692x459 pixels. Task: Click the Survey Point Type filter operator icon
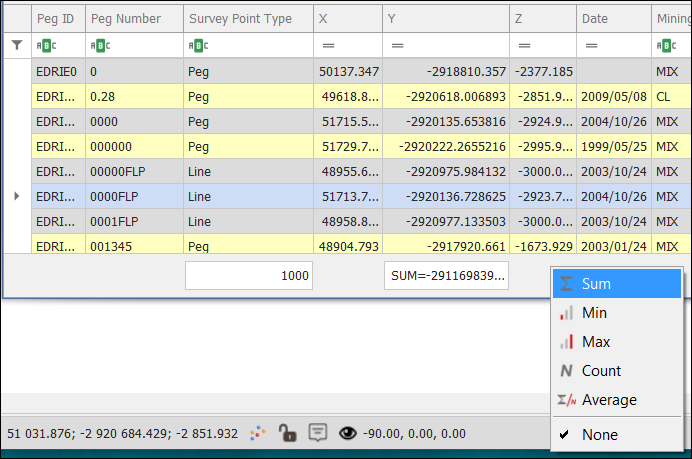199,45
